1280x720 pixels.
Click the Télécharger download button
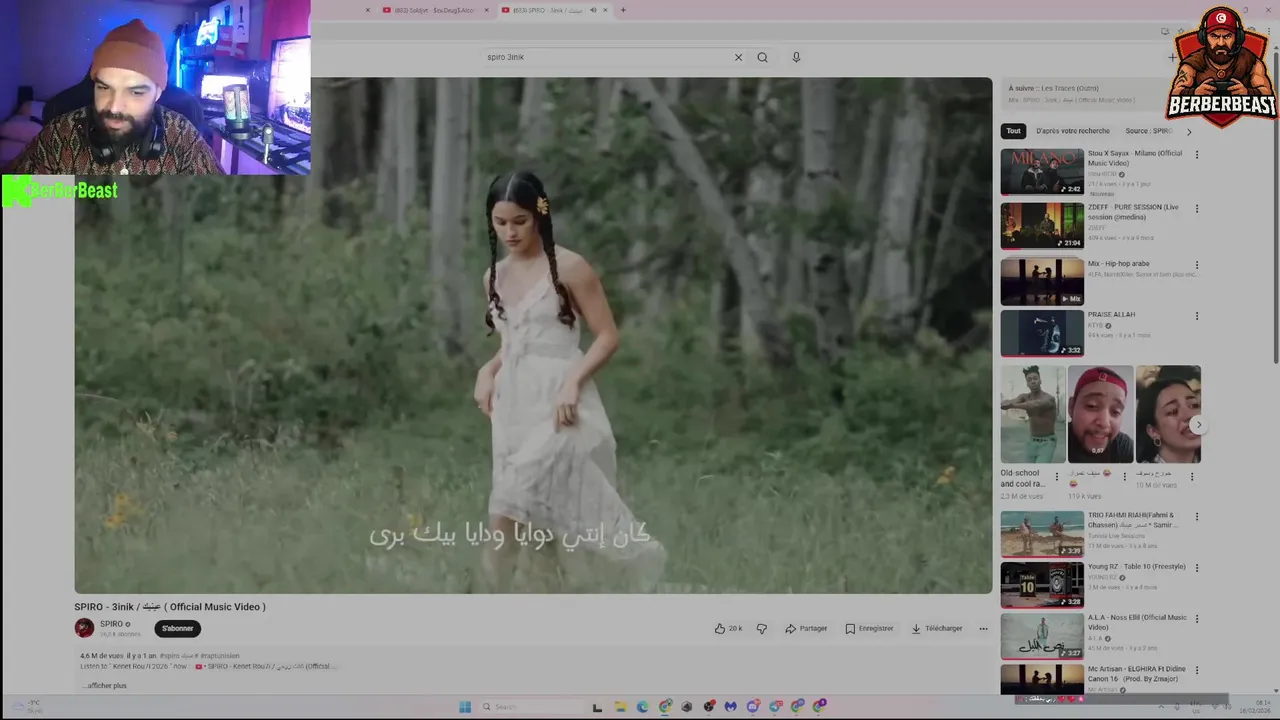(x=937, y=628)
